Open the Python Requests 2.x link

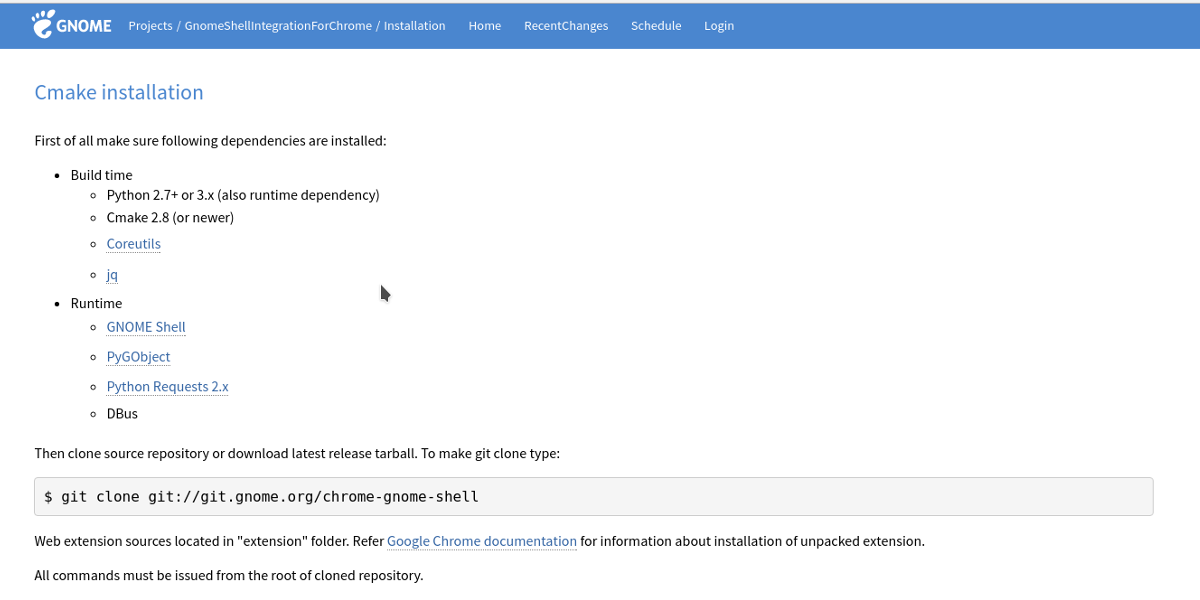167,387
